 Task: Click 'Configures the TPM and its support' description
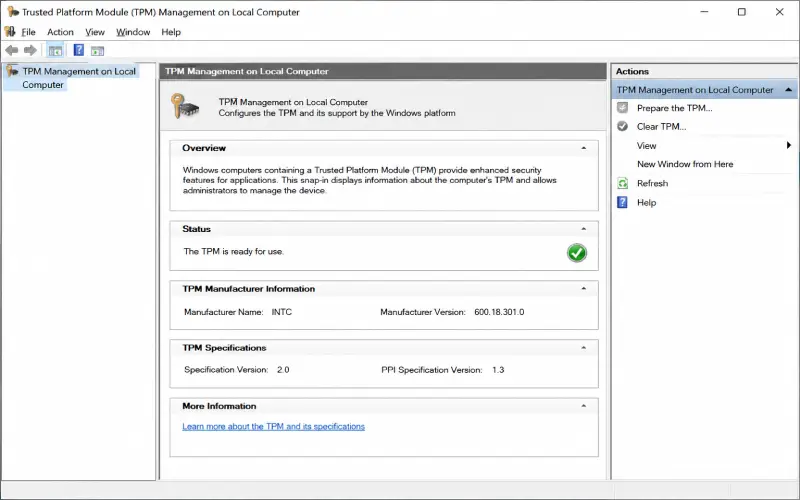coord(337,113)
